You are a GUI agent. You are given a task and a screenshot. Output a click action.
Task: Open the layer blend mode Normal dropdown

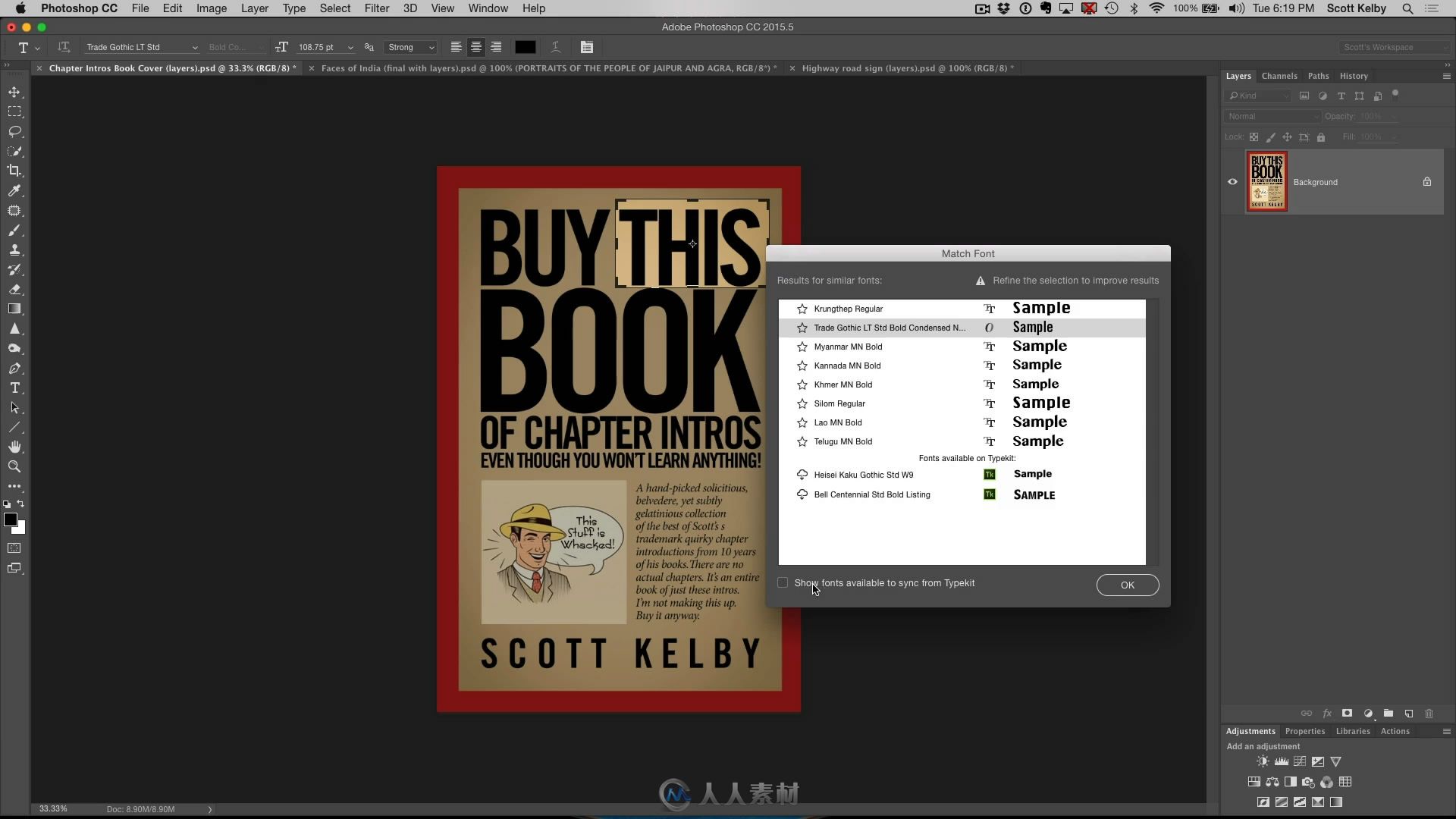point(1272,116)
